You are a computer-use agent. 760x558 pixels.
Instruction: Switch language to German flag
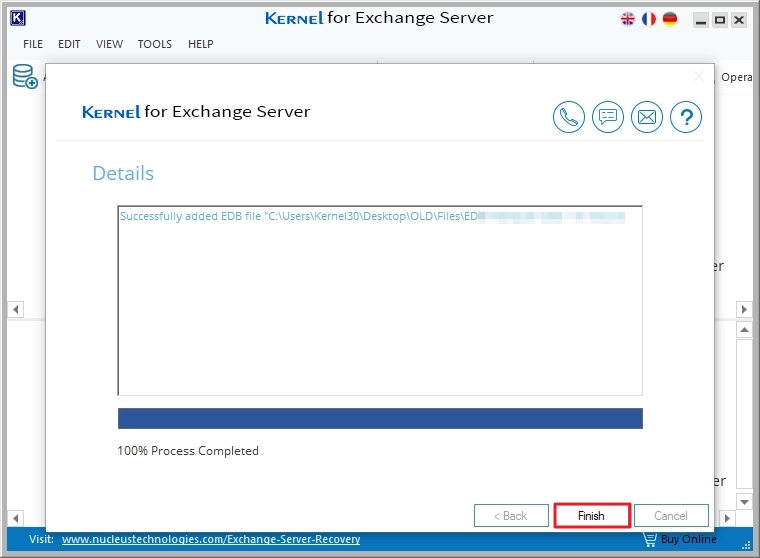tap(670, 19)
